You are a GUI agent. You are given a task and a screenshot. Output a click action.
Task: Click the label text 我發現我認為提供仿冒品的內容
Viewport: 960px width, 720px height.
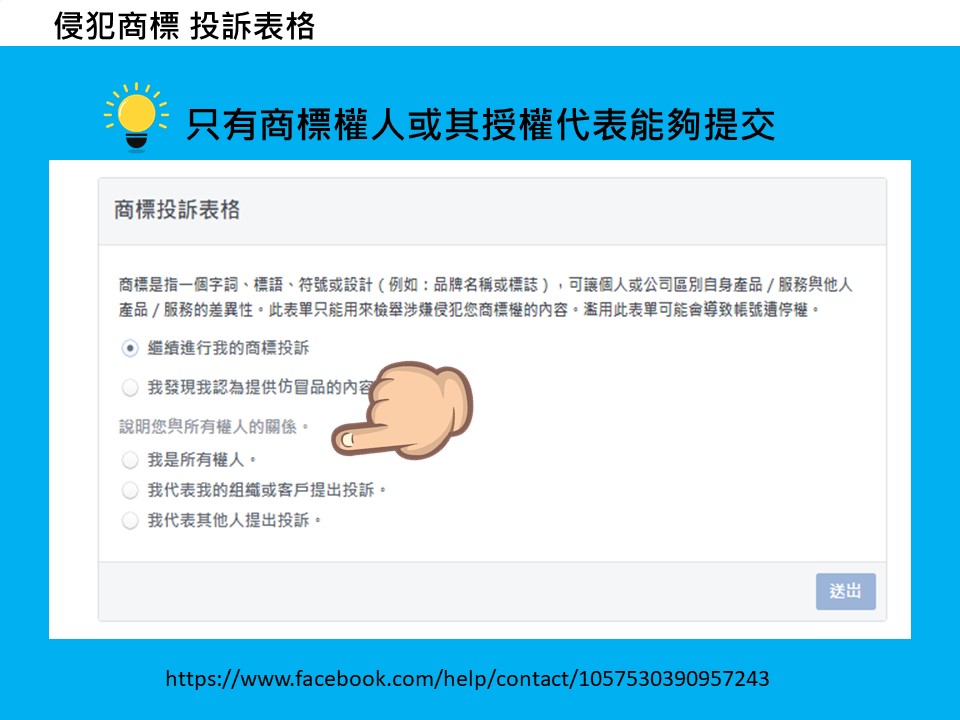pos(260,388)
